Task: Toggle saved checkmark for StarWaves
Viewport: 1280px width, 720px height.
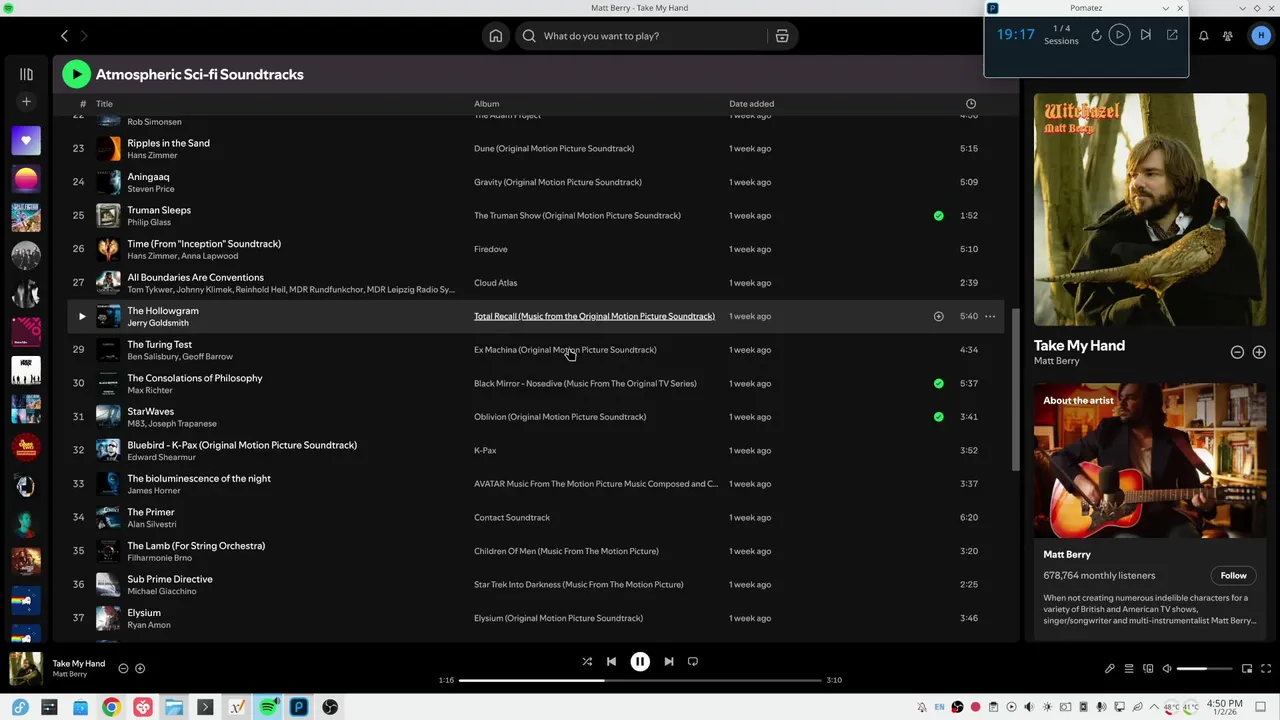Action: 938,417
